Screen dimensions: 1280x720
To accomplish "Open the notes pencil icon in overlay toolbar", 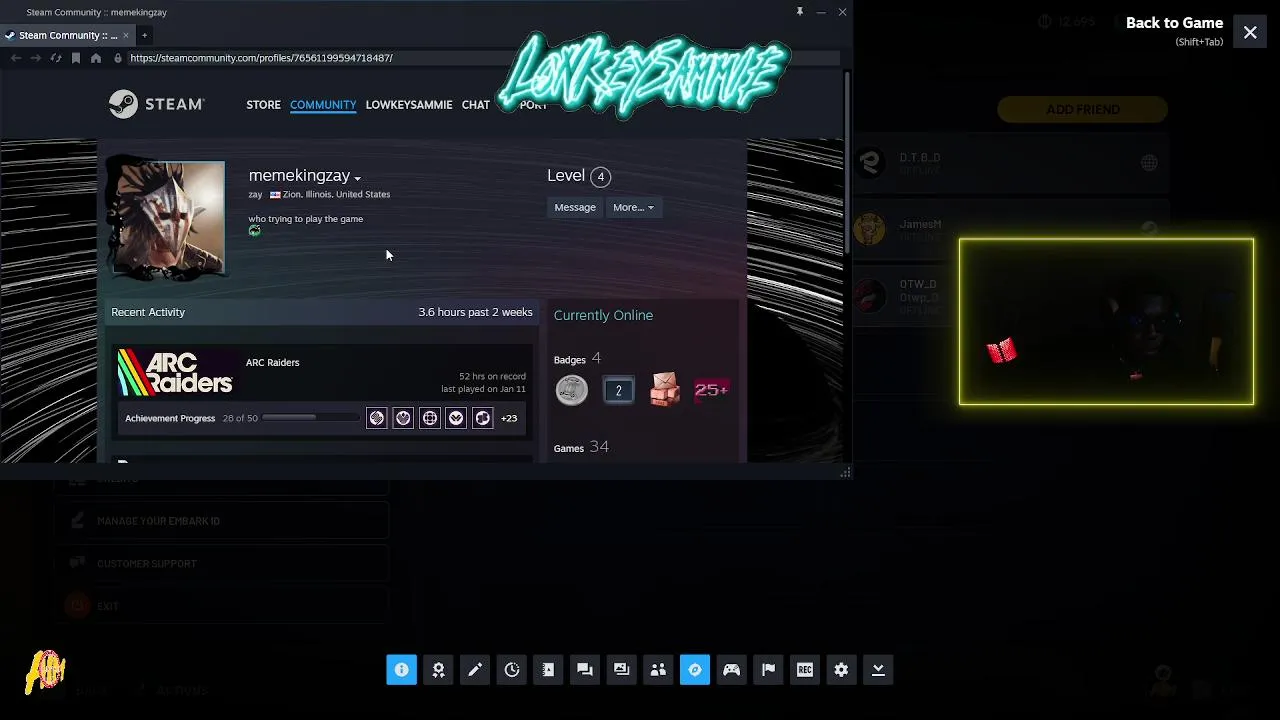I will pos(475,670).
